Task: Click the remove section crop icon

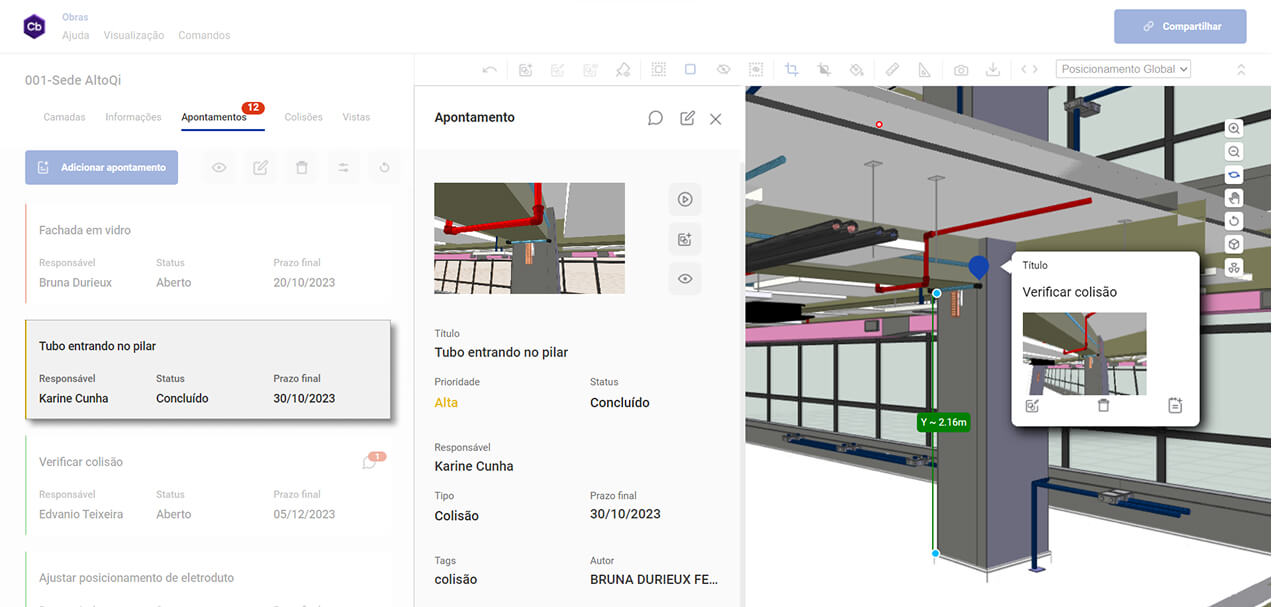Action: pyautogui.click(x=824, y=70)
